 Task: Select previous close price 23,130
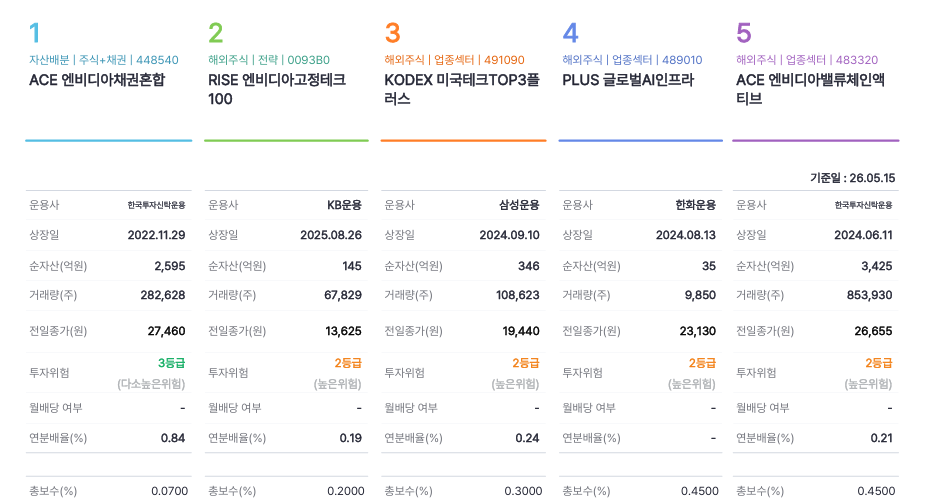tap(697, 331)
